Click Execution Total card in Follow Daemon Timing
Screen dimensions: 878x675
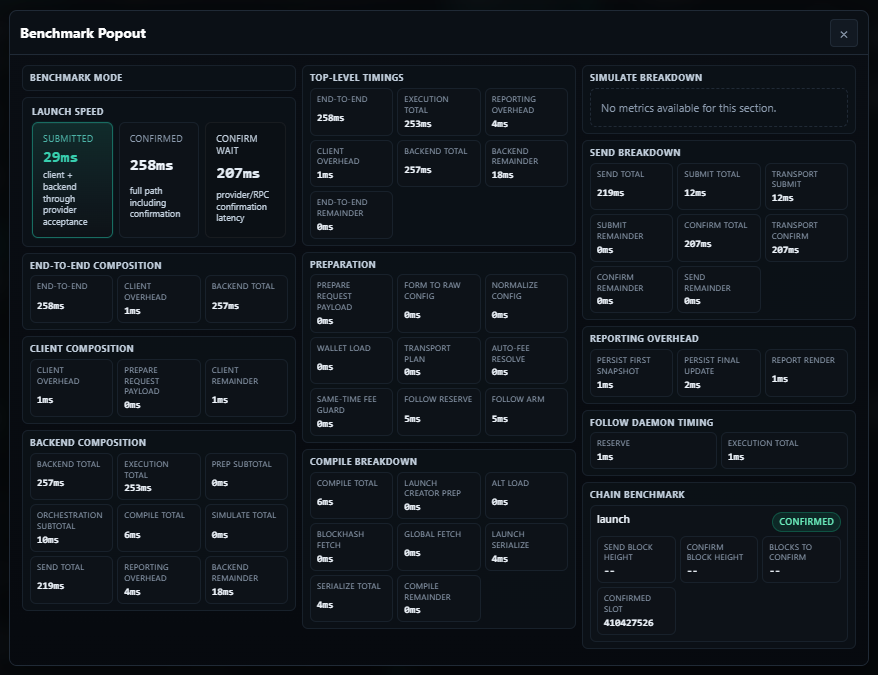(784, 450)
